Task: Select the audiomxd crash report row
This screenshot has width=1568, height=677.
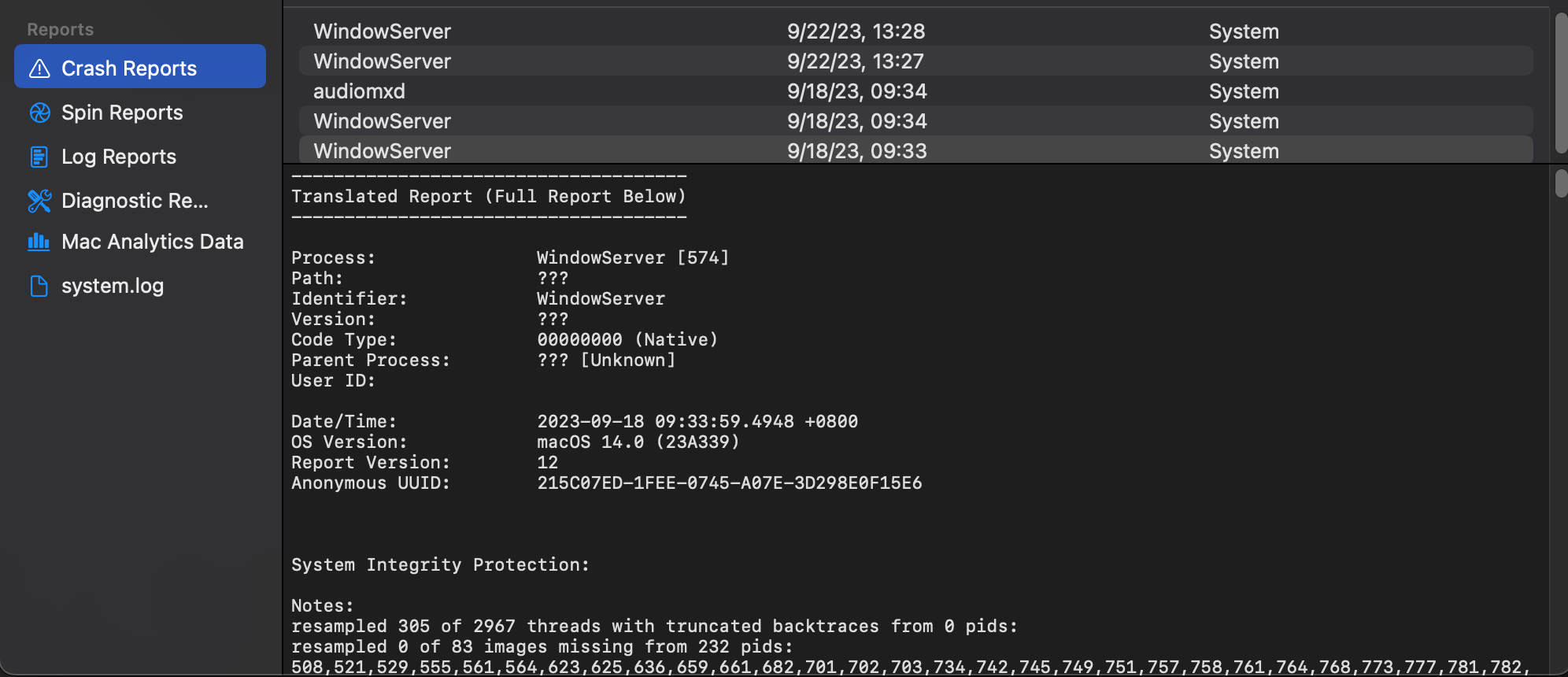Action: pyautogui.click(x=916, y=91)
